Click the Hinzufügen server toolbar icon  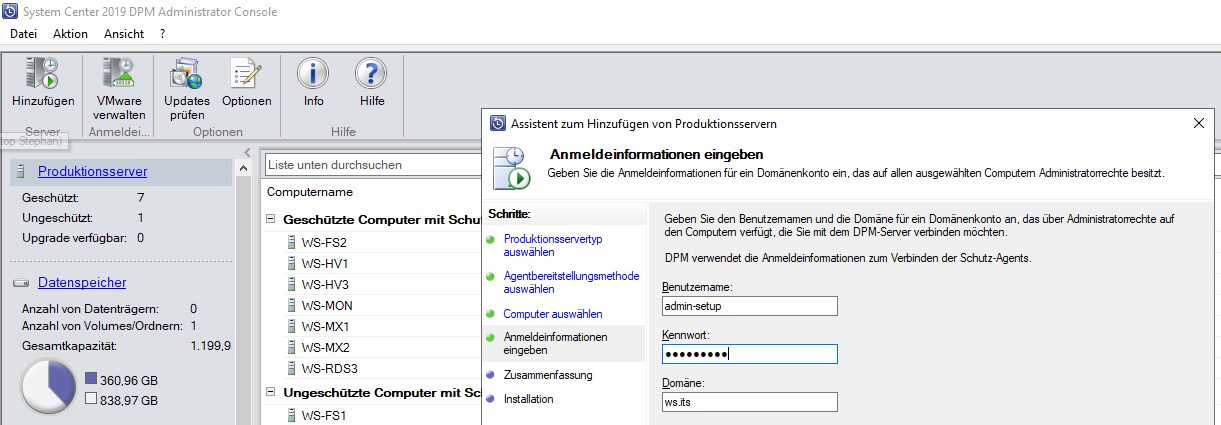(43, 74)
